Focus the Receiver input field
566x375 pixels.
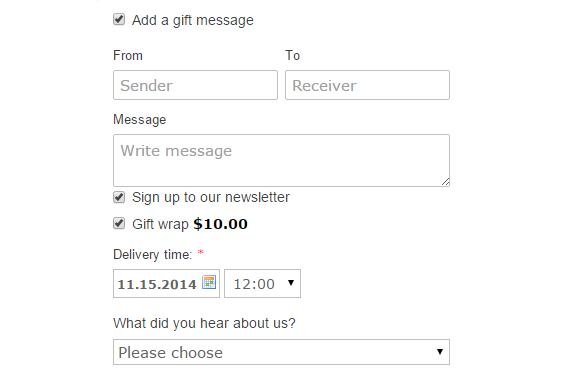coord(367,85)
